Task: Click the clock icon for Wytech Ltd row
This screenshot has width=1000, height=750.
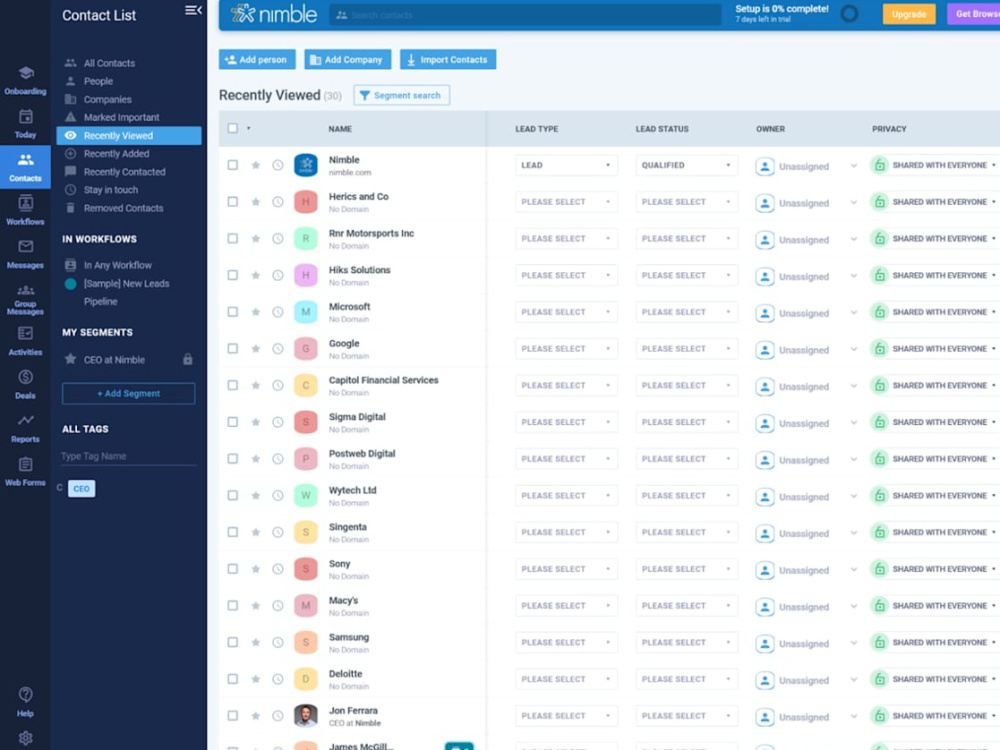Action: [x=277, y=496]
